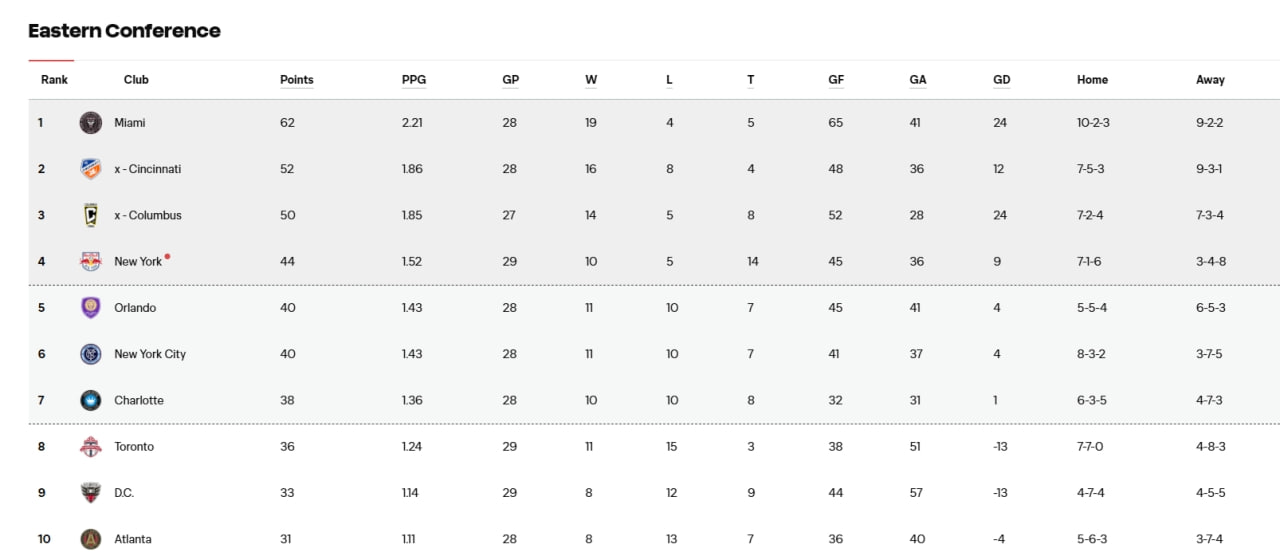The width and height of the screenshot is (1280, 560).
Task: Open the Miami club name link
Action: point(130,123)
